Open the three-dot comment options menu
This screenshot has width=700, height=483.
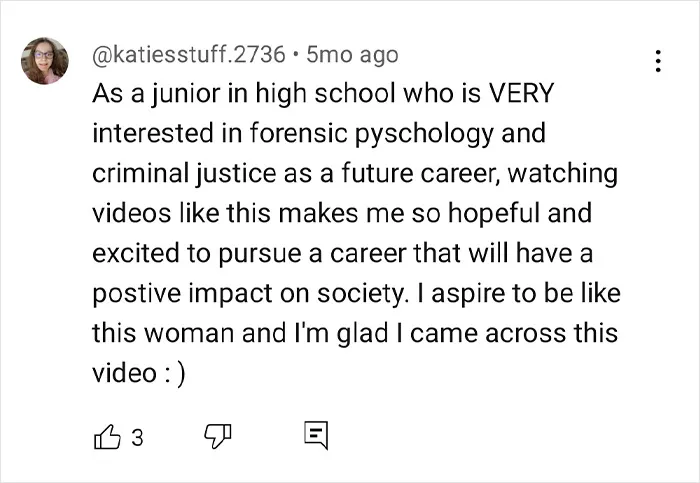tap(657, 61)
